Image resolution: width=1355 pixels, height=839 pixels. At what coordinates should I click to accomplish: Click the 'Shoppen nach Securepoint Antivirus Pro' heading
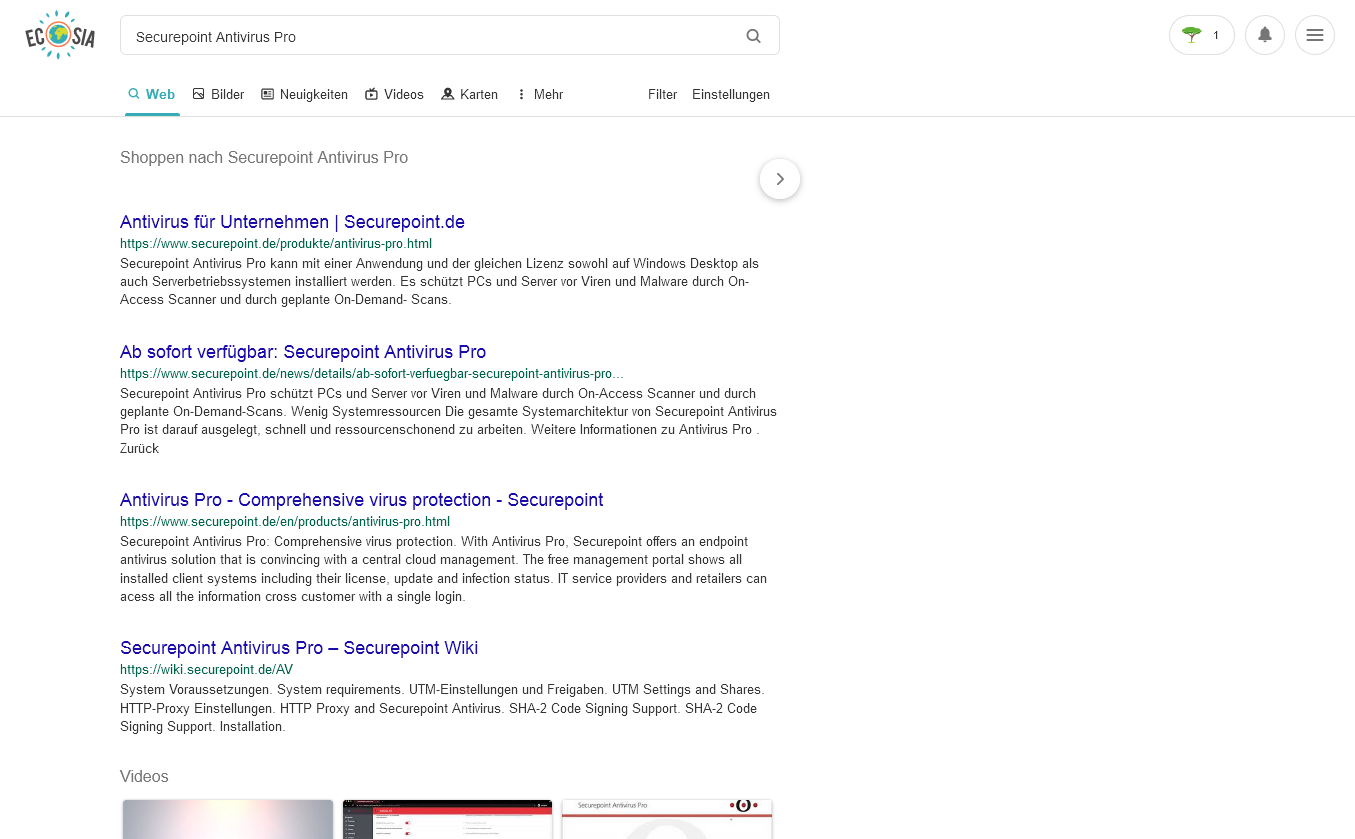point(264,157)
